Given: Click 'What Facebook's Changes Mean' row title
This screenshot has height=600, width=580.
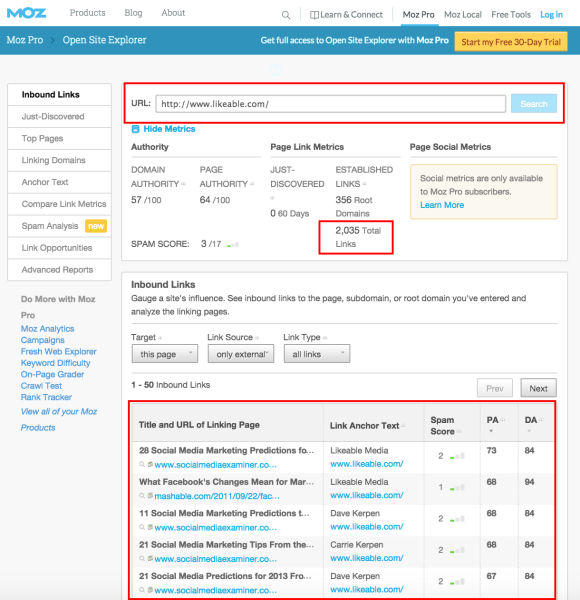Looking at the screenshot, I should 226,482.
